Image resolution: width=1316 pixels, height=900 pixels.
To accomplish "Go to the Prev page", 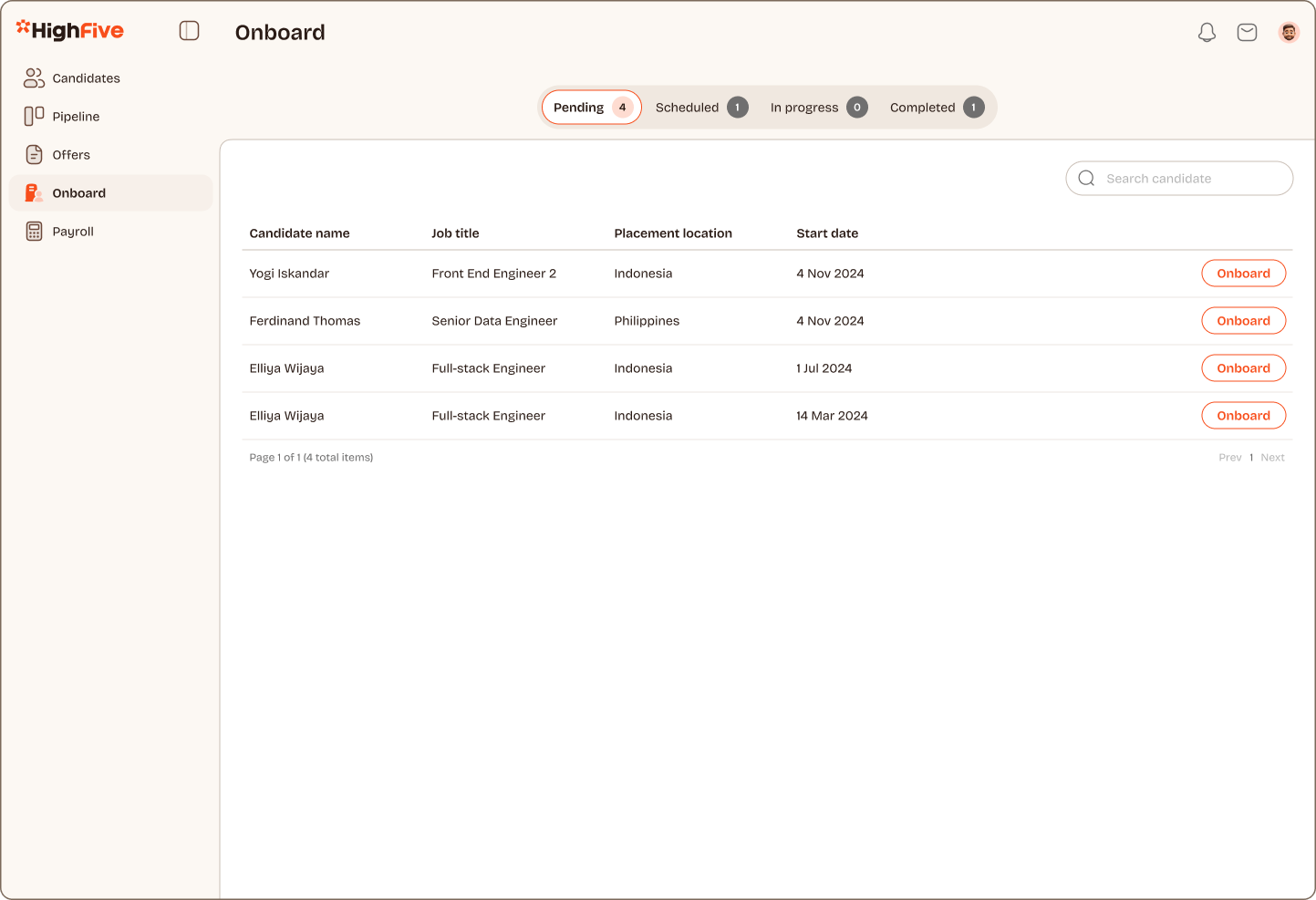I will point(1229,458).
